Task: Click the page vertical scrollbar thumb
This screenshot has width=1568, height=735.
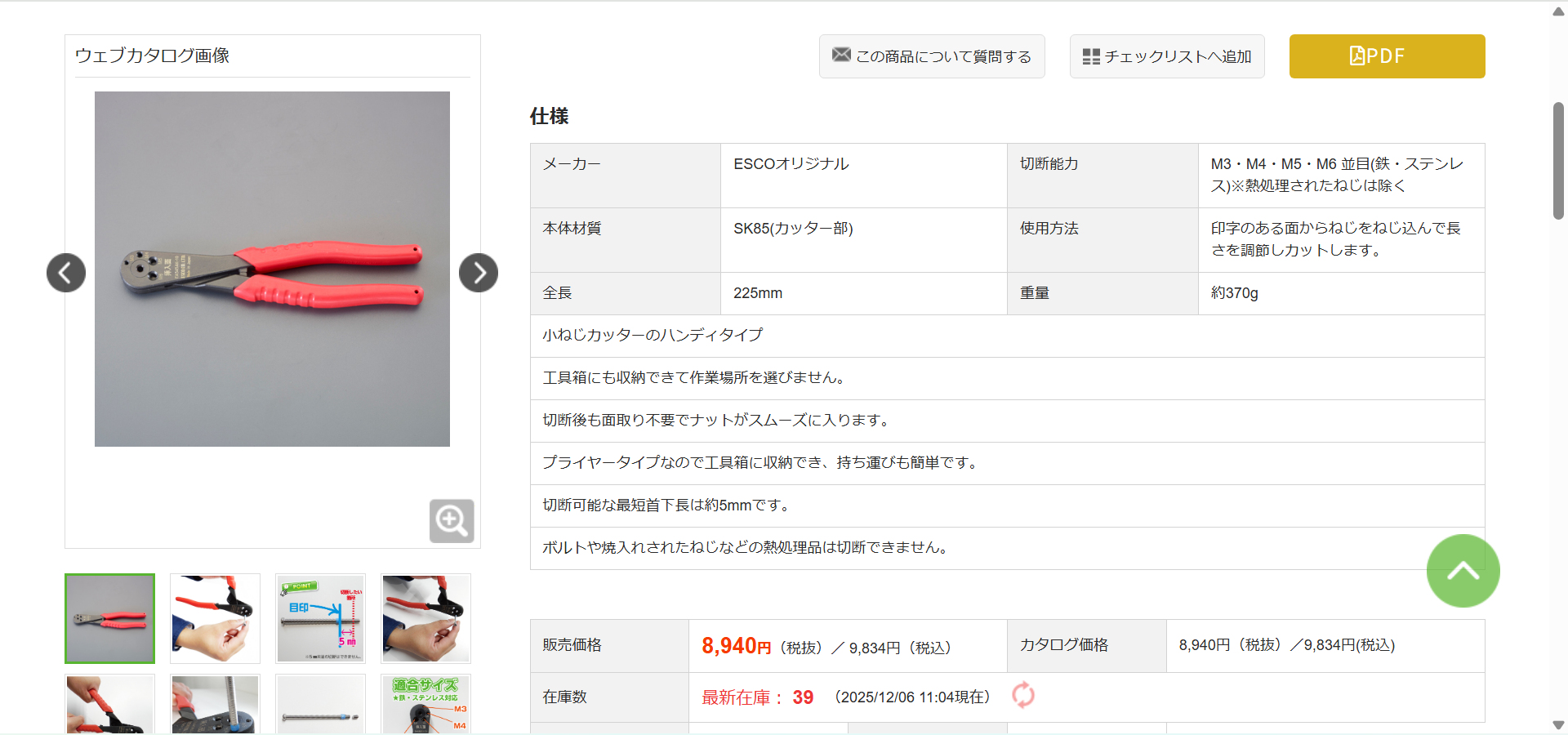Action: 1558,160
